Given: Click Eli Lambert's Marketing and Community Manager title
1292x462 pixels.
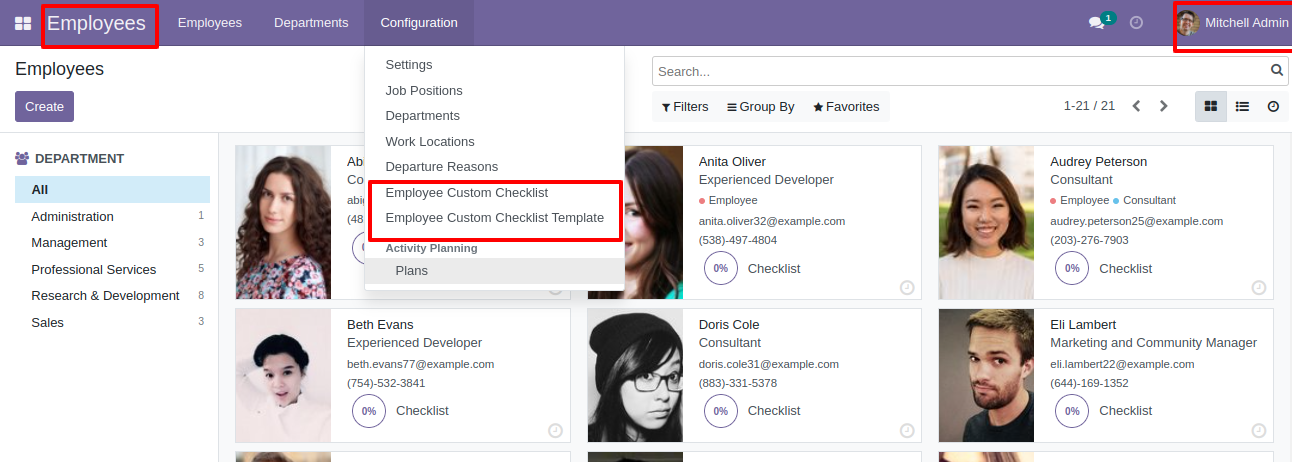Looking at the screenshot, I should click(1153, 343).
